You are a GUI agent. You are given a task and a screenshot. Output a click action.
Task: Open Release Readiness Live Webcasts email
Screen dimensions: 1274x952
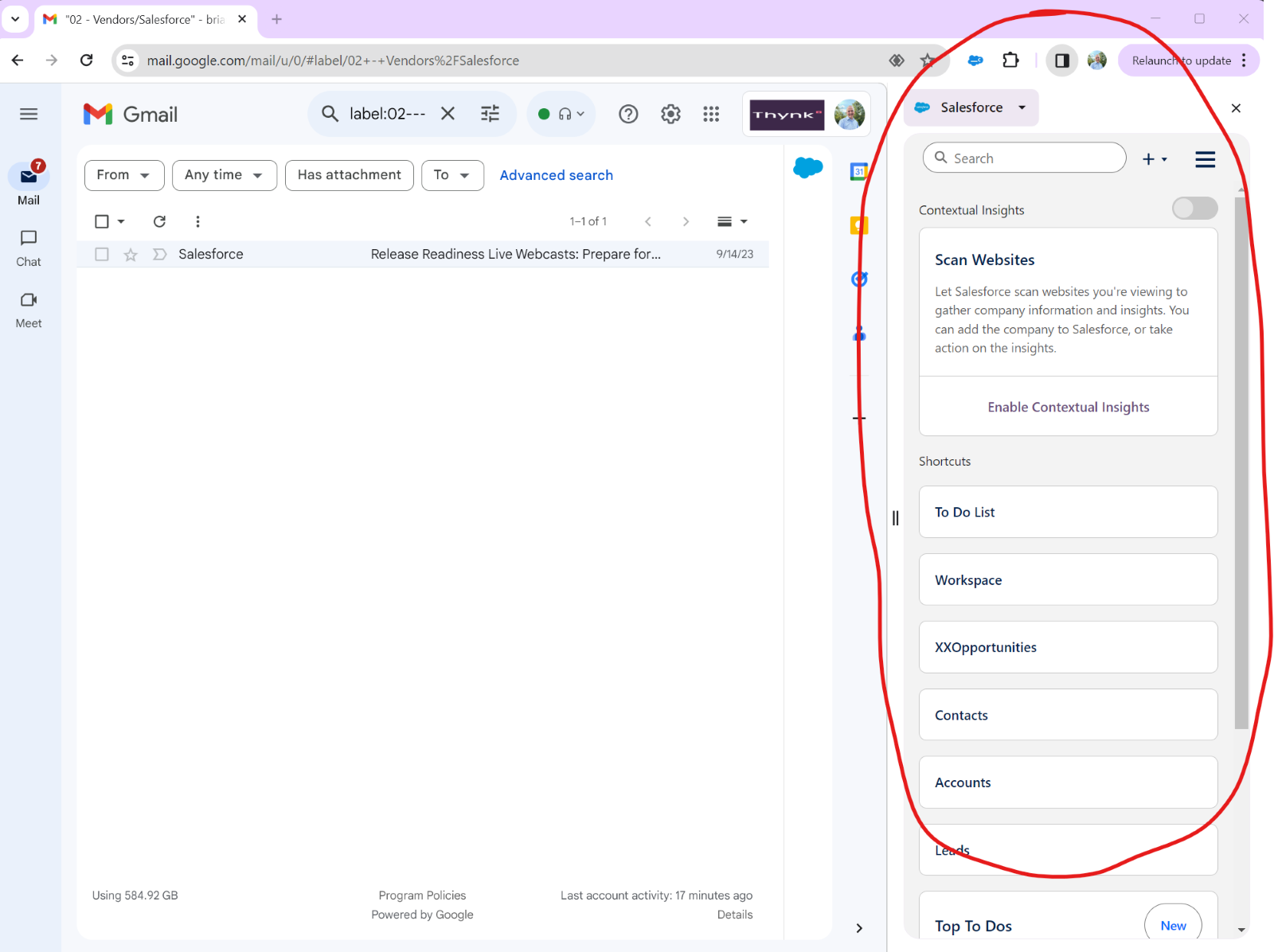[515, 255]
